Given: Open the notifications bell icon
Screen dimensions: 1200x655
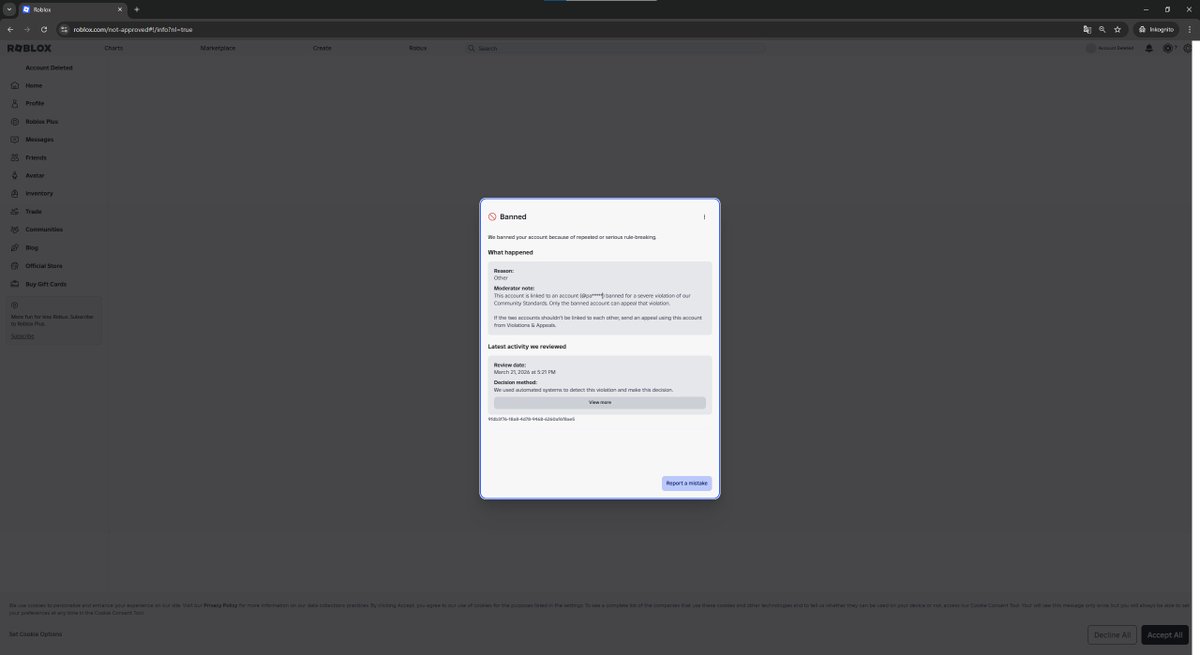Looking at the screenshot, I should click(1149, 48).
